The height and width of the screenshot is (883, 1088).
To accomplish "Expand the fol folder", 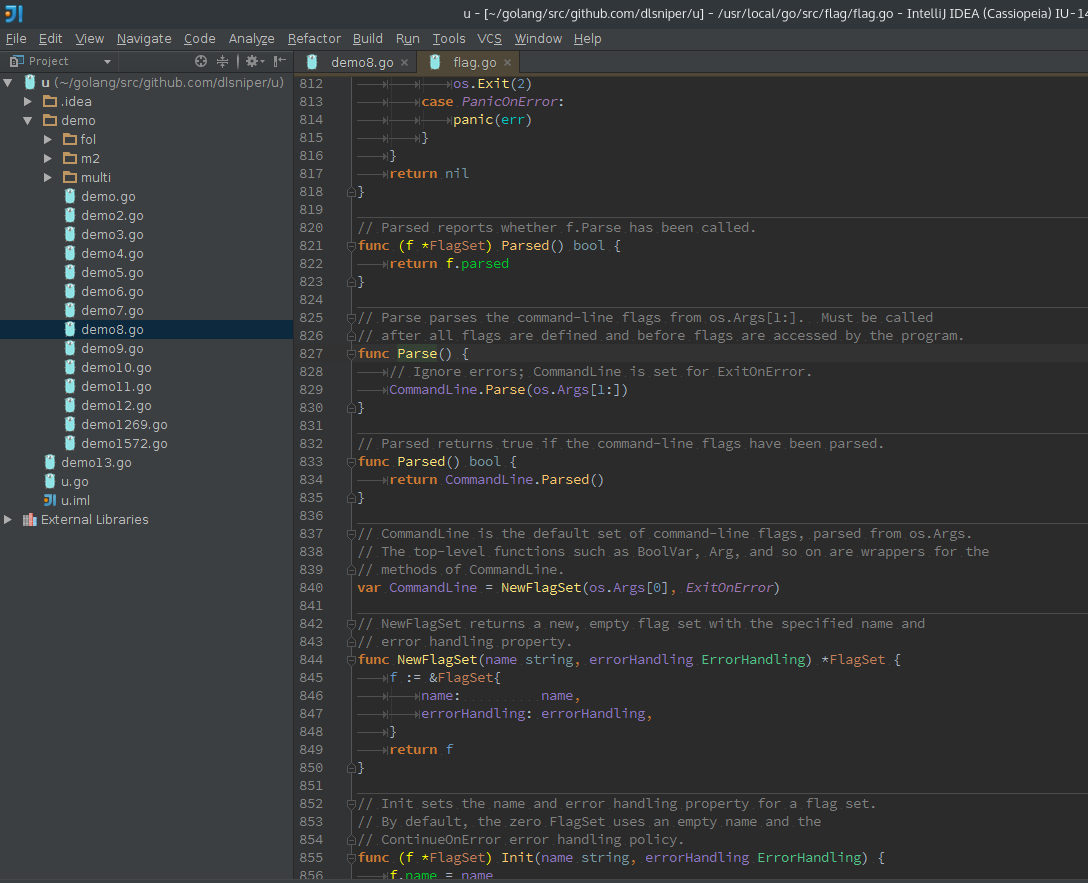I will tap(48, 139).
